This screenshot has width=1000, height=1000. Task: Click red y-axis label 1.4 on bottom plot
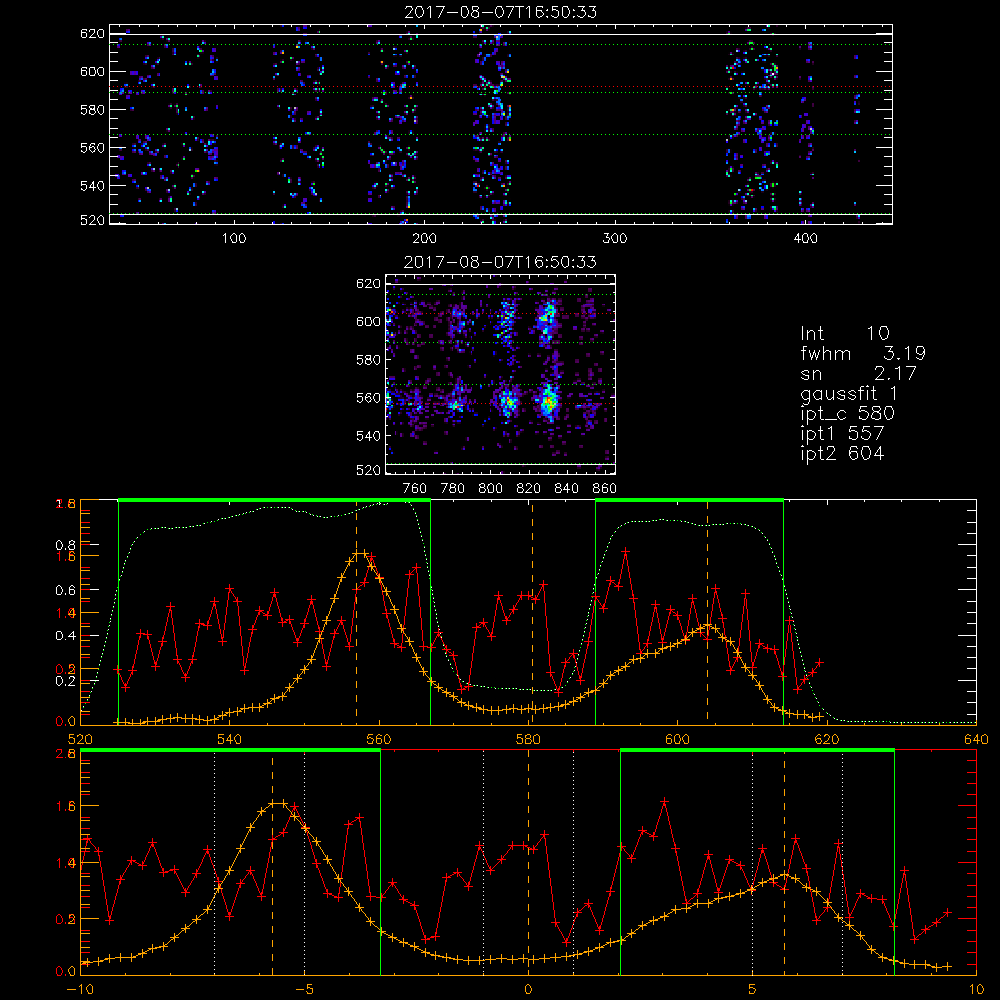[x=65, y=864]
